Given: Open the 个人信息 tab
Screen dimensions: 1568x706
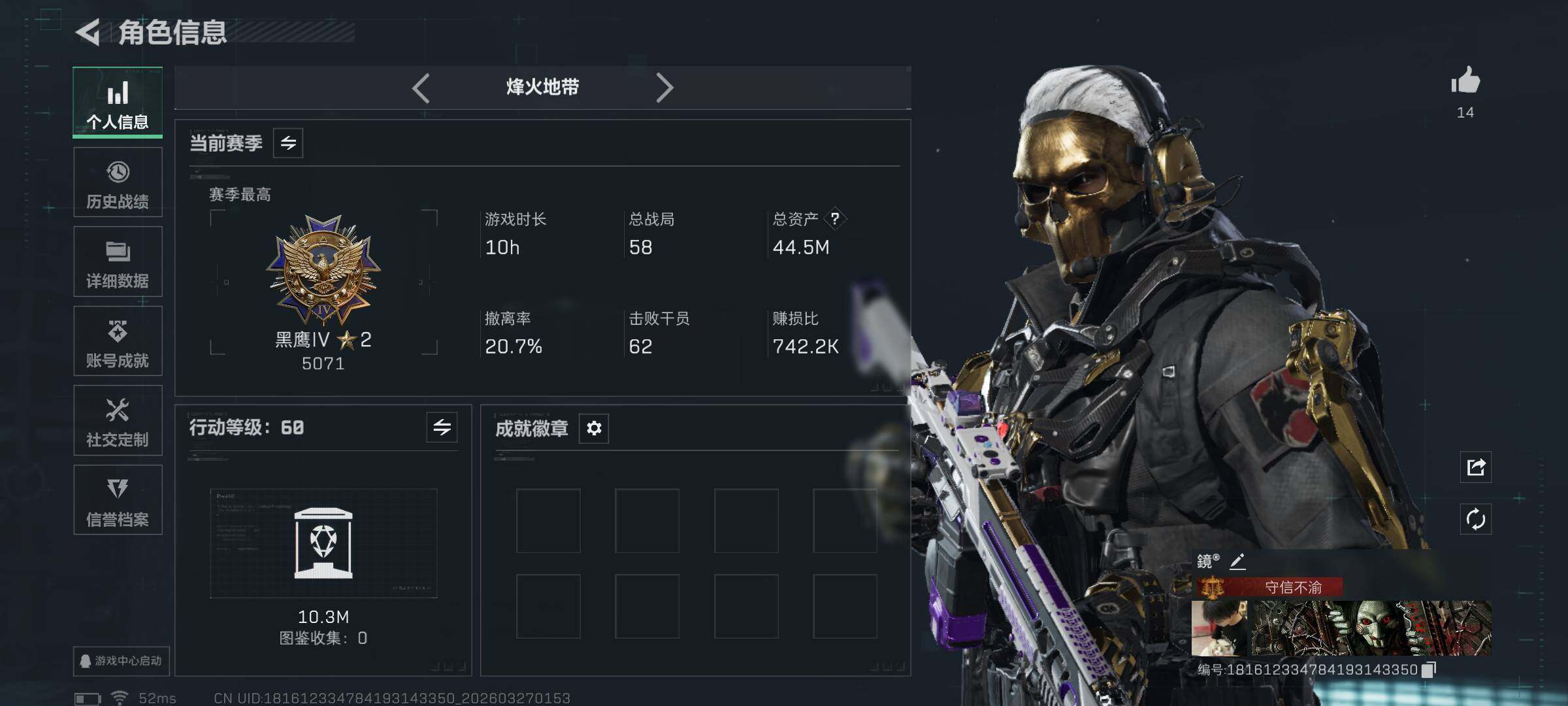Looking at the screenshot, I should click(118, 103).
